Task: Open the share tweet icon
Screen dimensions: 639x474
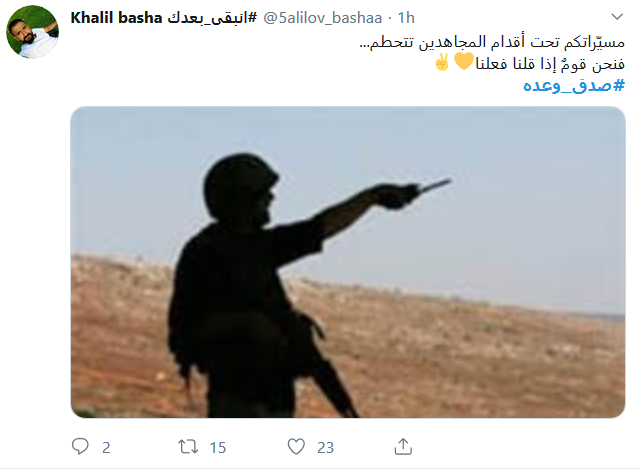Action: (403, 446)
